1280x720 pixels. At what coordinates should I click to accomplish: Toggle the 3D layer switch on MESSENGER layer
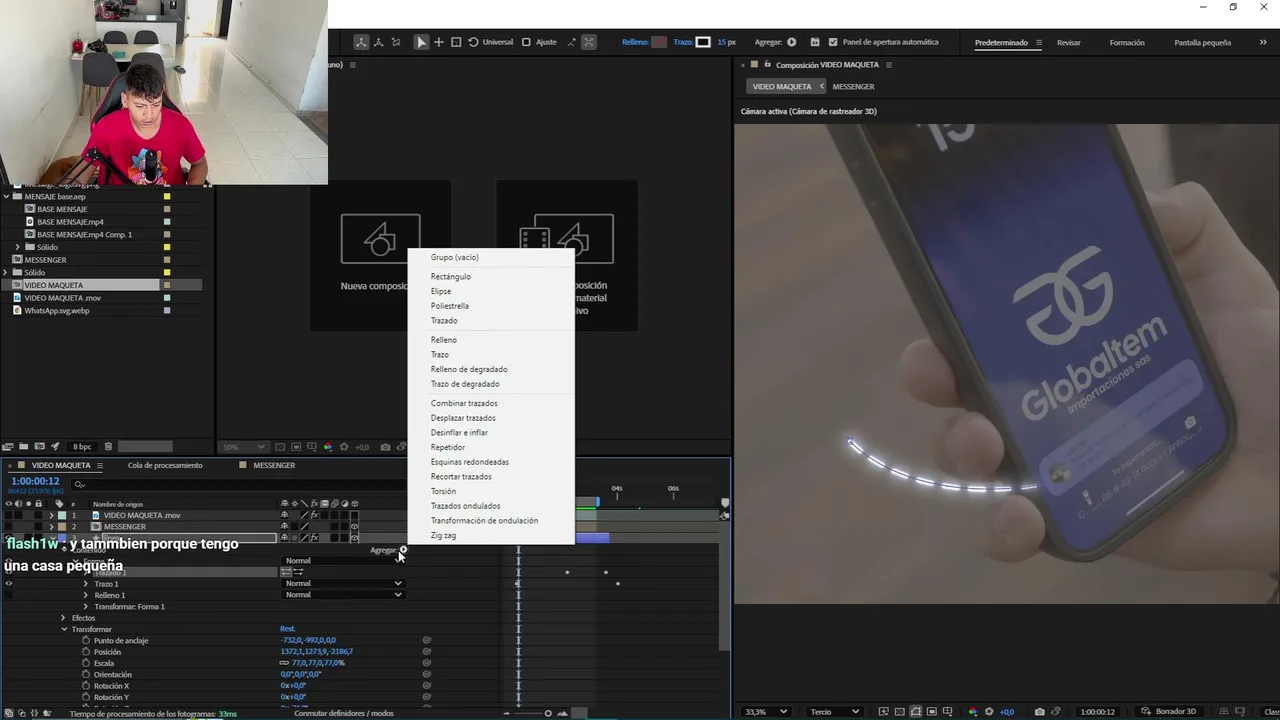[x=354, y=527]
